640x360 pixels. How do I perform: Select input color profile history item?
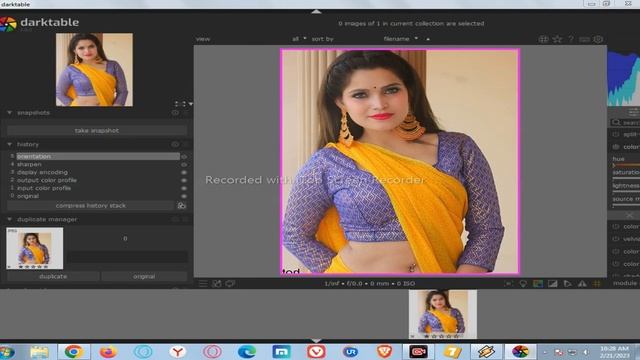point(44,188)
